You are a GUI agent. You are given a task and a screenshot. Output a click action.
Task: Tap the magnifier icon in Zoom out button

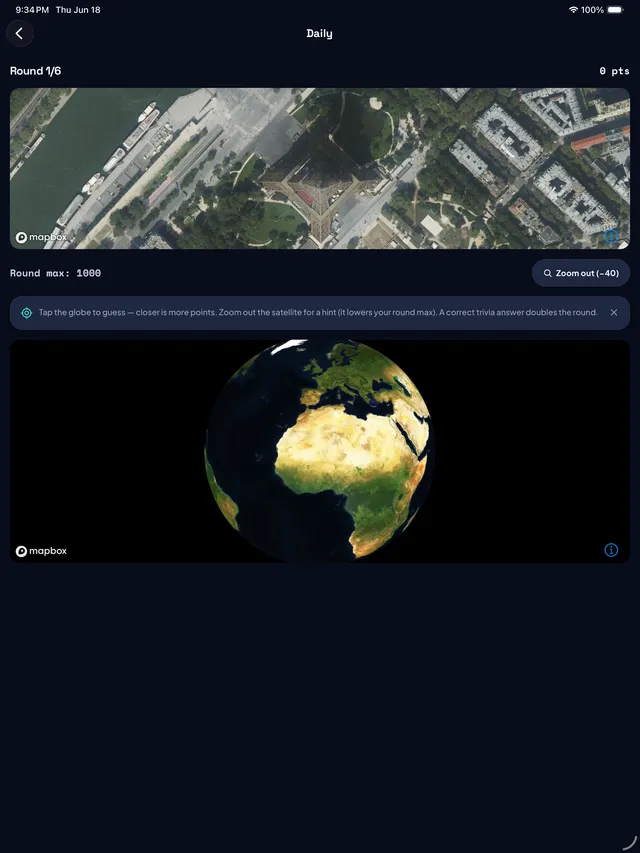tap(547, 273)
